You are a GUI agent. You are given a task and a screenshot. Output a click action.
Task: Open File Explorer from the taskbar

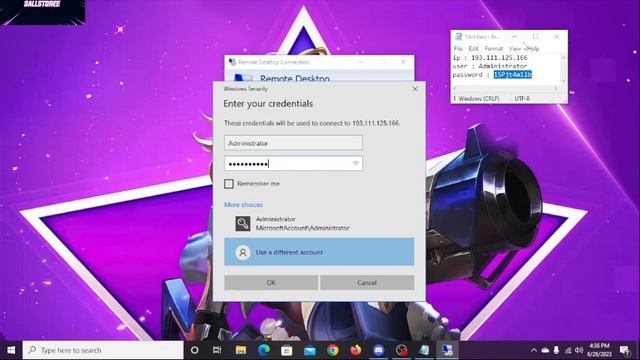tap(241, 350)
